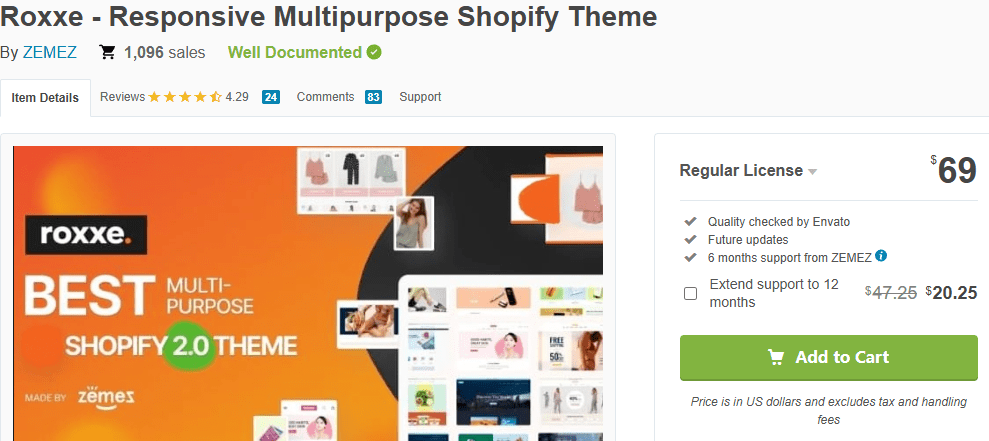Click the Well Documented text label
989x441 pixels.
[295, 52]
